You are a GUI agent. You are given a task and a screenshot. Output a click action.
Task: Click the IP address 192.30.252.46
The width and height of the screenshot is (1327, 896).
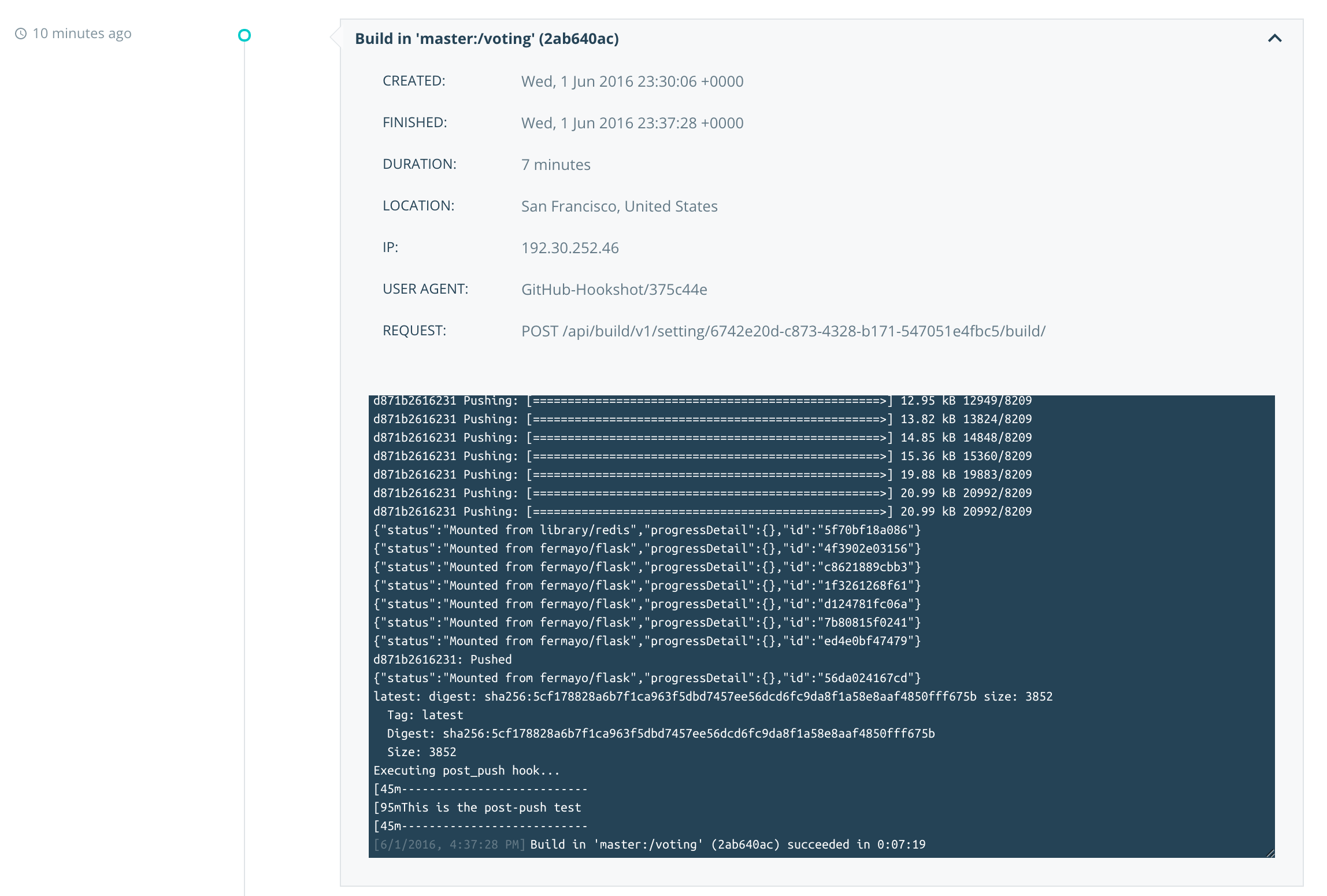point(569,248)
